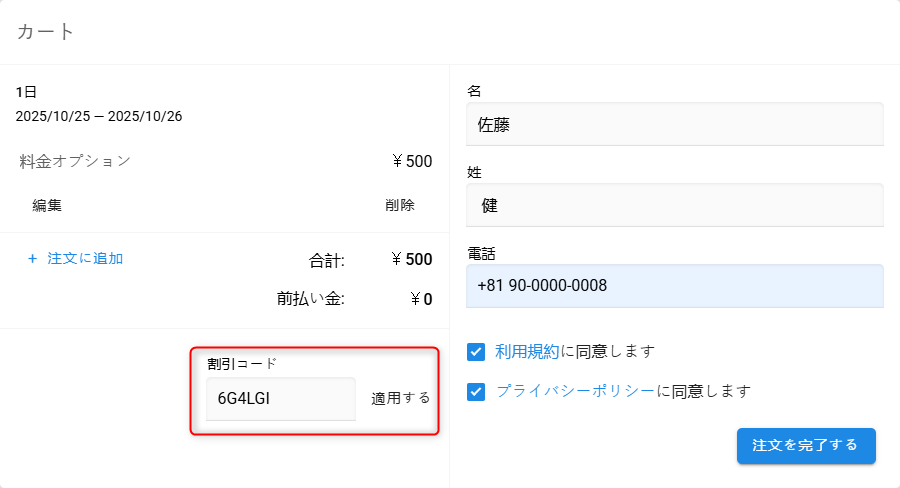The height and width of the screenshot is (488, 900).
Task: Apply the discount code with 適用する
Action: tap(400, 398)
